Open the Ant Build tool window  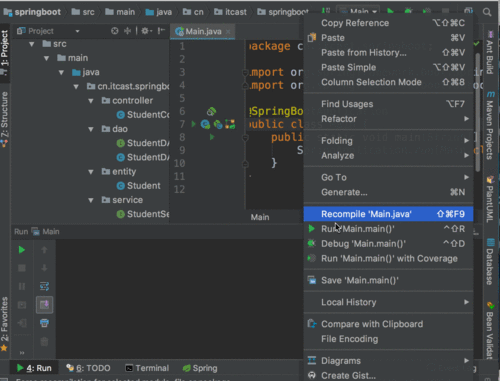[490, 52]
